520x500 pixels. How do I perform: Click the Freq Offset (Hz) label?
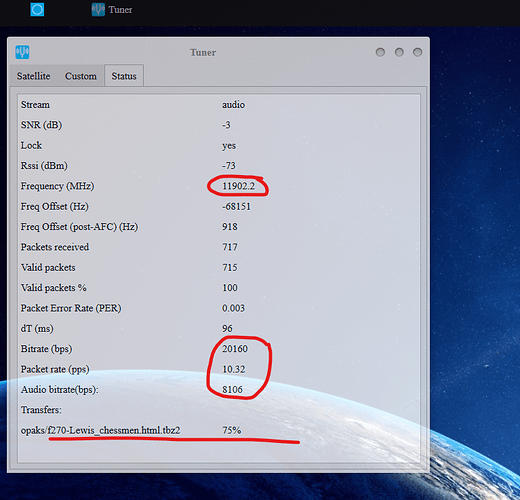[54, 207]
